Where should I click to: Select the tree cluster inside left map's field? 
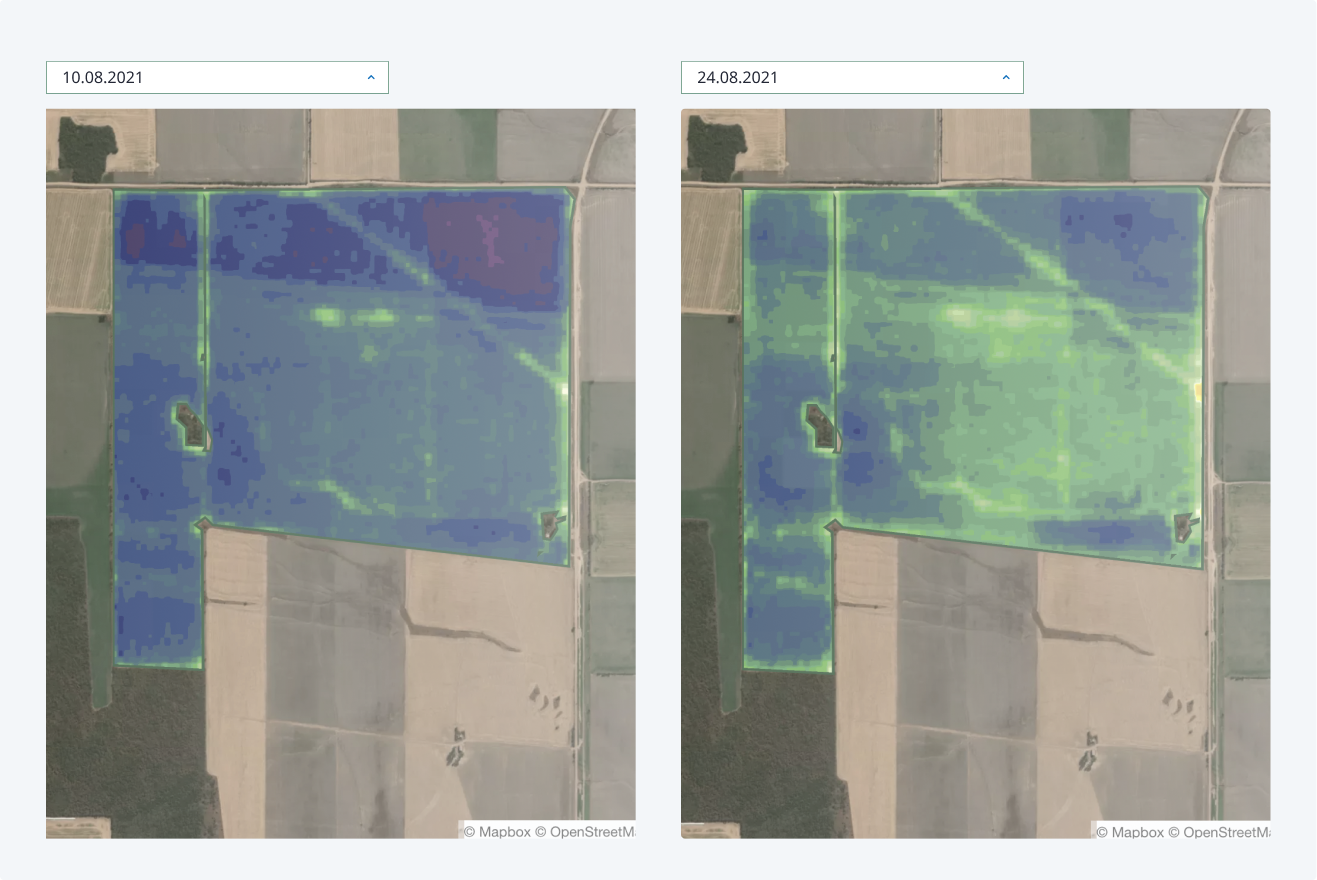tap(189, 424)
